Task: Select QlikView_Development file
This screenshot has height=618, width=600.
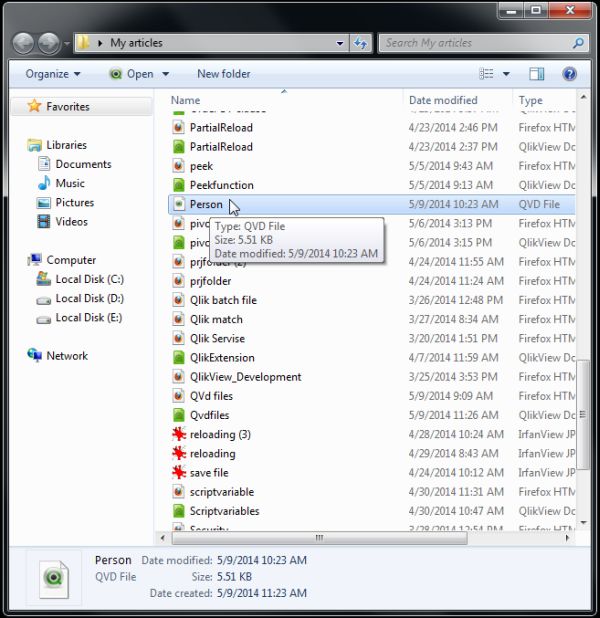Action: [245, 377]
